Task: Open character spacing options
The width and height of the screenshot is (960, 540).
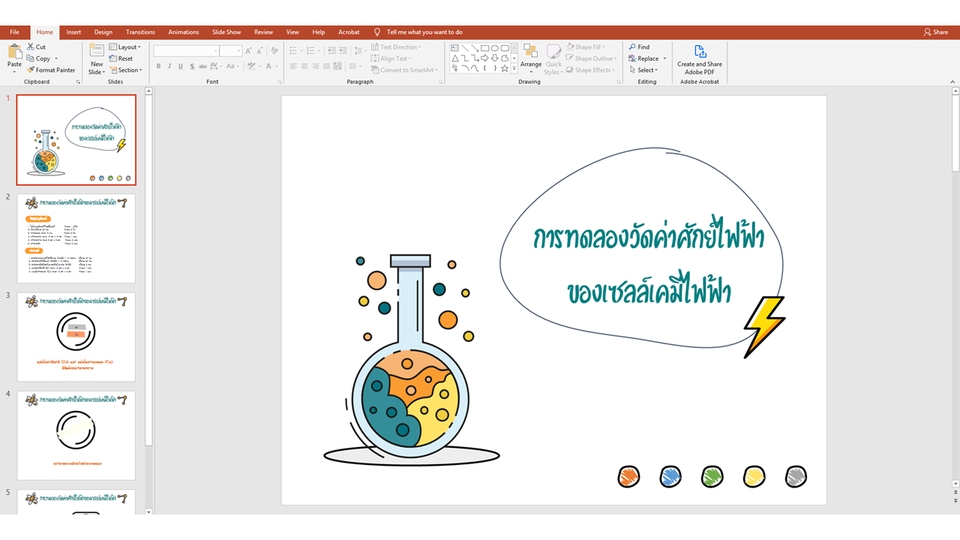Action: 215,66
